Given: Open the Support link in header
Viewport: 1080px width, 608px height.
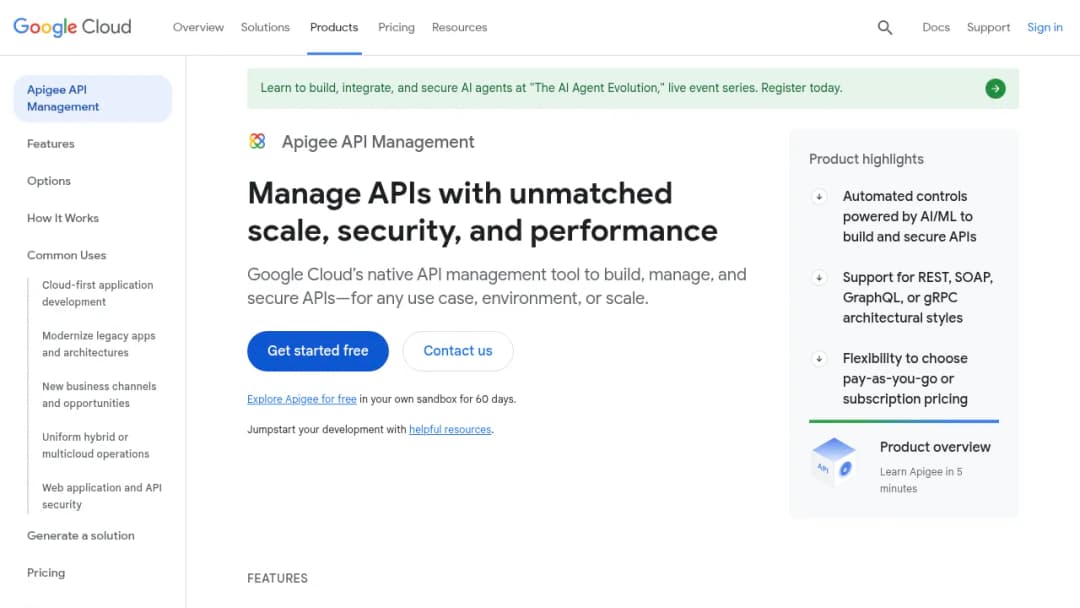Looking at the screenshot, I should [988, 28].
